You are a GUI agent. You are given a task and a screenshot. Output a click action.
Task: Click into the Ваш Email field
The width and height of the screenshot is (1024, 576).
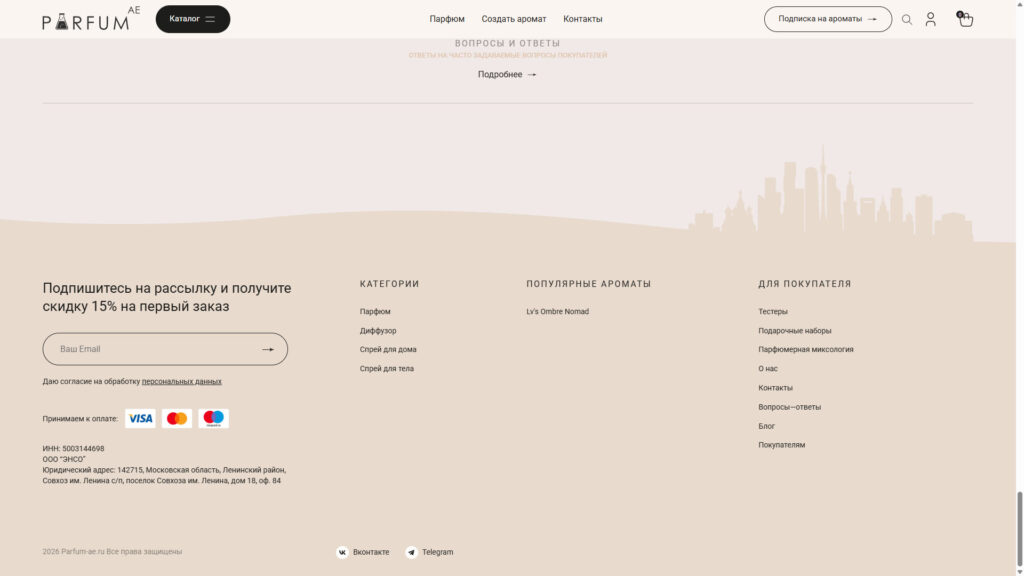point(150,349)
